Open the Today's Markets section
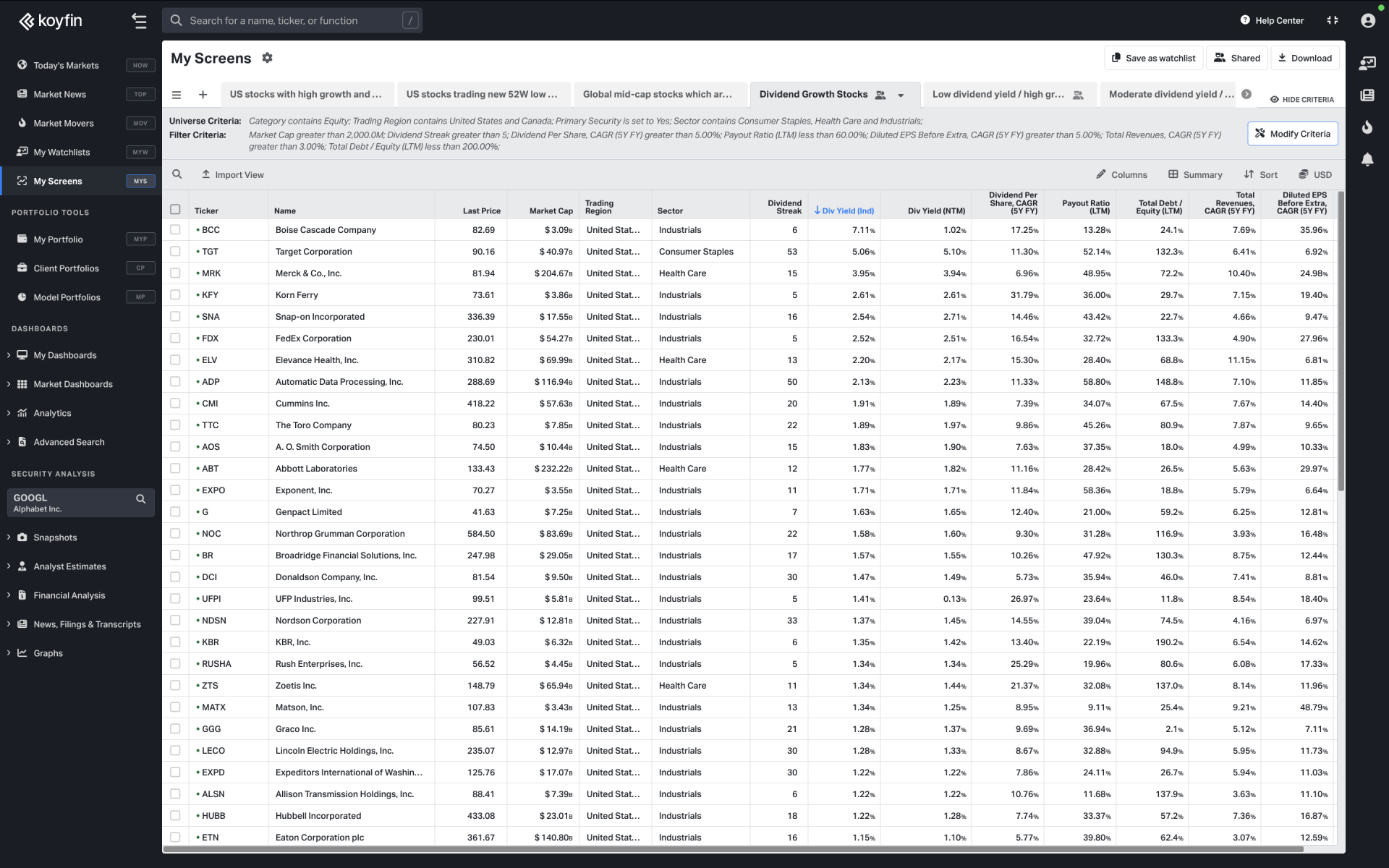The image size is (1389, 868). click(x=65, y=65)
